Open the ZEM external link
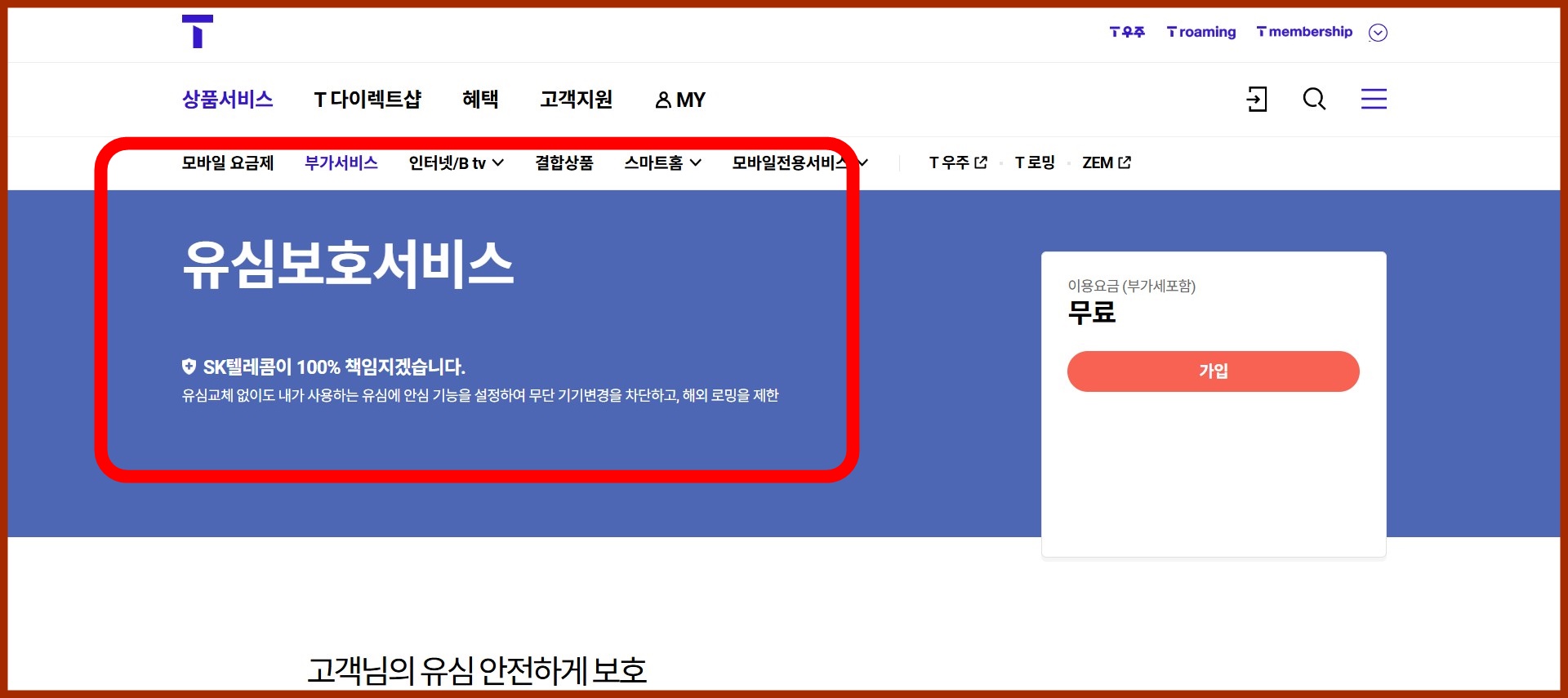1568x698 pixels. click(x=1107, y=162)
